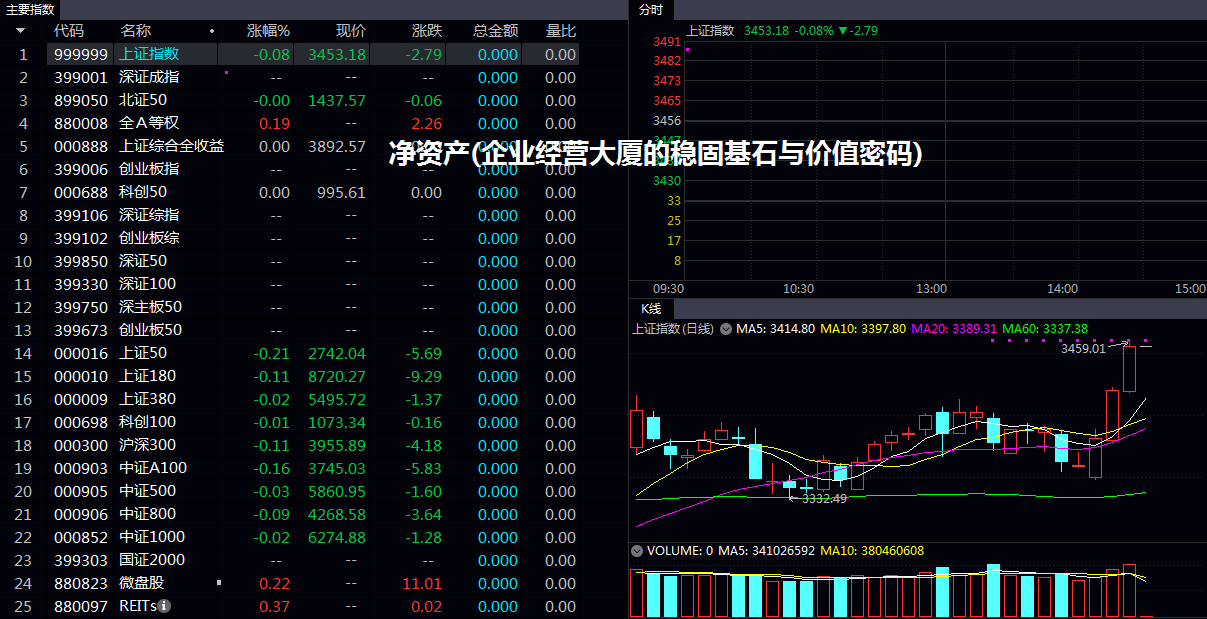The width and height of the screenshot is (1207, 619).
Task: Click the 0.19 change percent value
Action: [x=275, y=123]
